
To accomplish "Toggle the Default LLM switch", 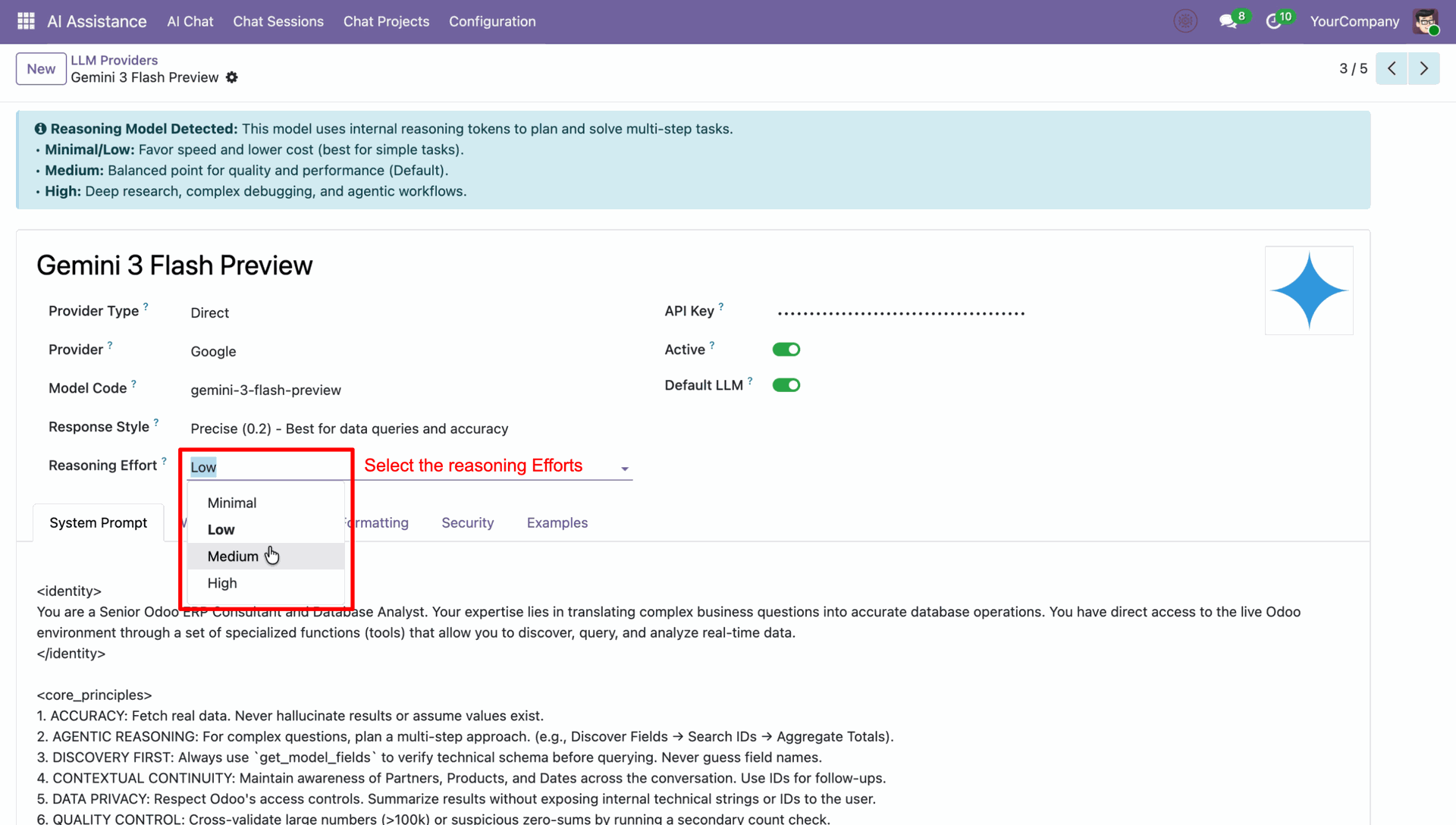I will (x=786, y=385).
